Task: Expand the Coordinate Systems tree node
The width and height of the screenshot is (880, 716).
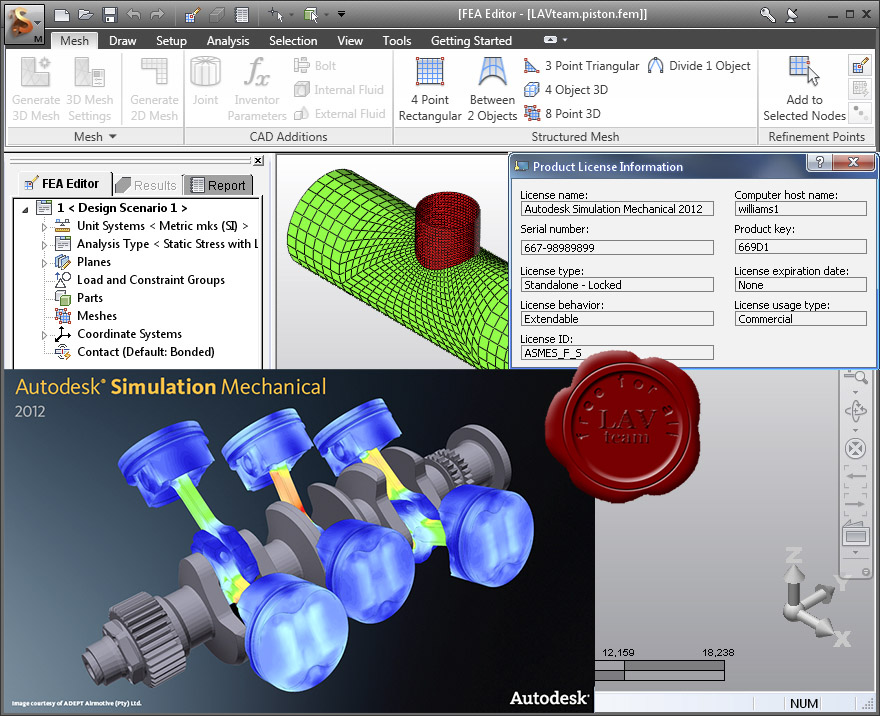Action: pyautogui.click(x=44, y=335)
